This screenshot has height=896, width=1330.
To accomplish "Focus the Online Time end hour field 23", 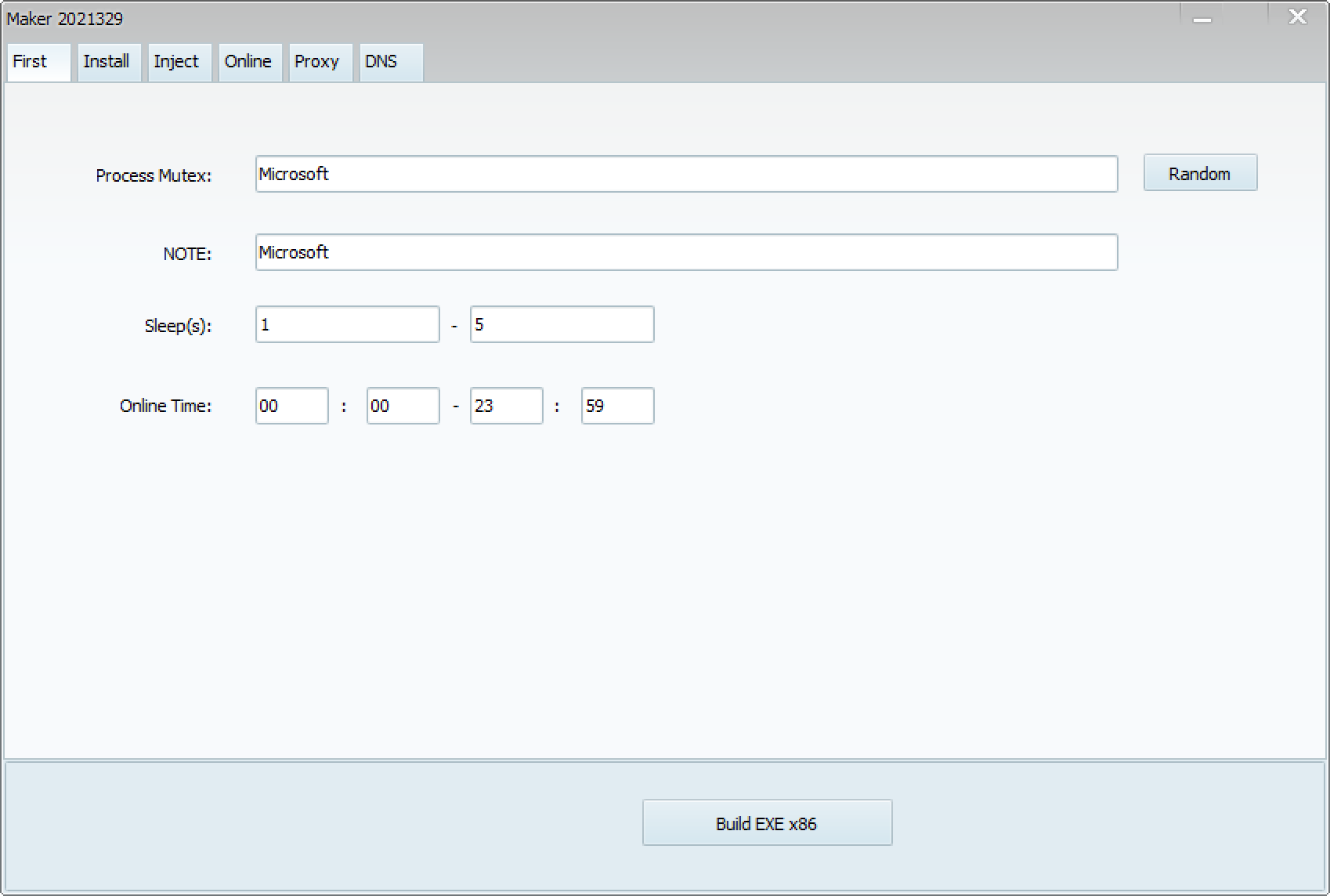I will click(506, 406).
